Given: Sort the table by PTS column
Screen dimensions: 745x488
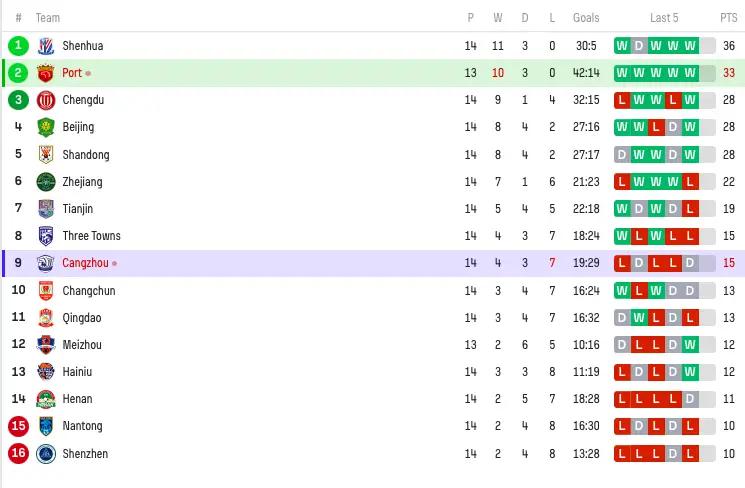Looking at the screenshot, I should (x=728, y=18).
